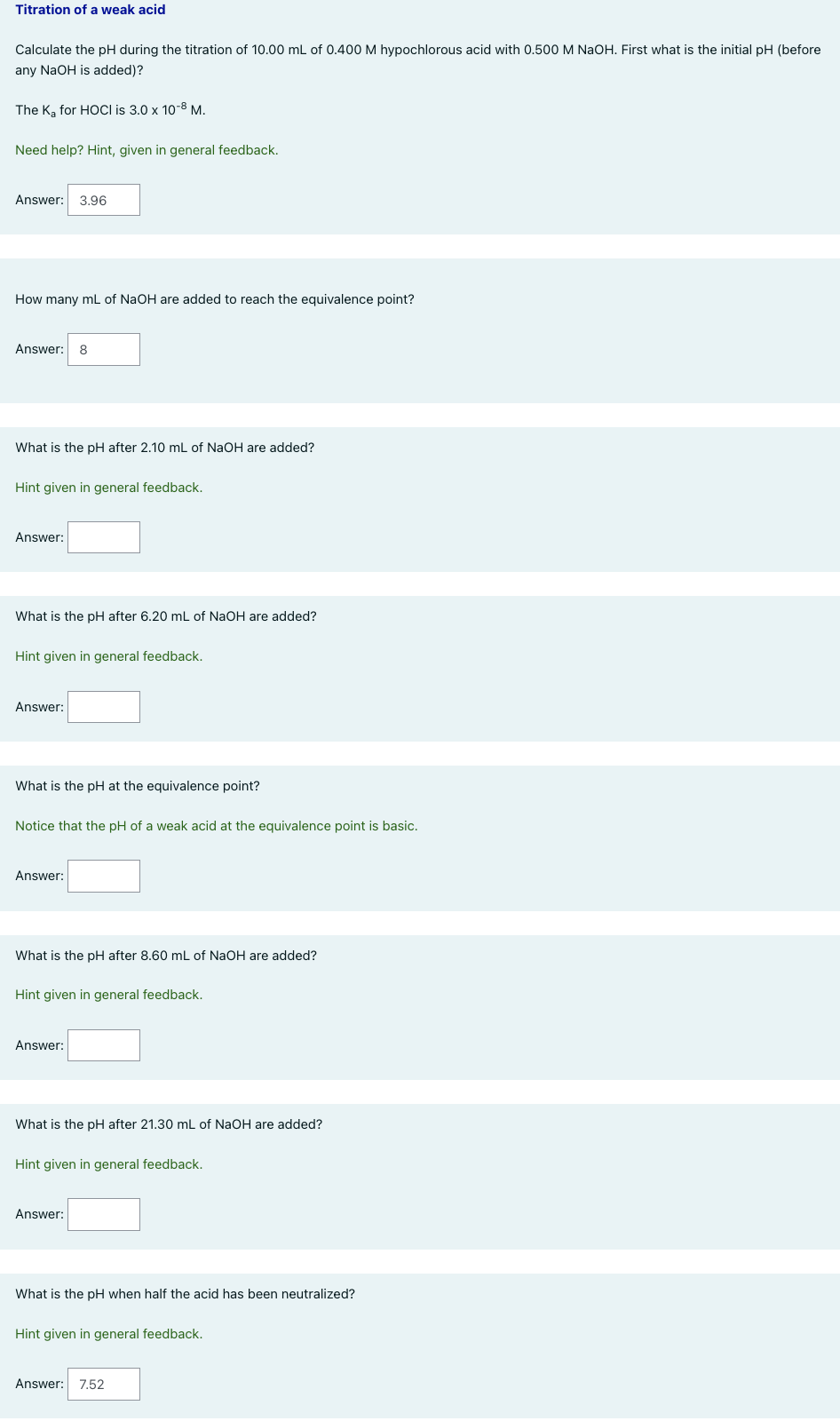The image size is (840, 1421).
Task: Click the empty answer field for 2.10 mL question
Action: point(103,536)
